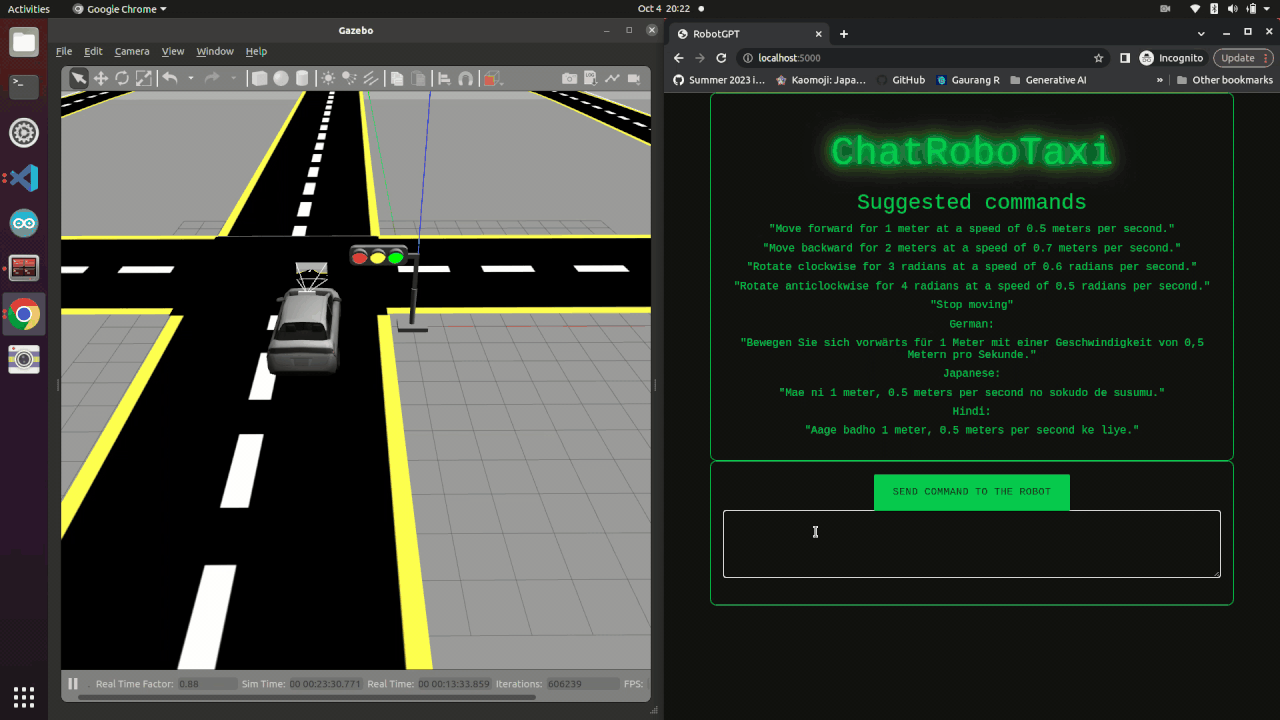The height and width of the screenshot is (720, 1280).
Task: Click the Incognito profile chip
Action: pos(1172,58)
